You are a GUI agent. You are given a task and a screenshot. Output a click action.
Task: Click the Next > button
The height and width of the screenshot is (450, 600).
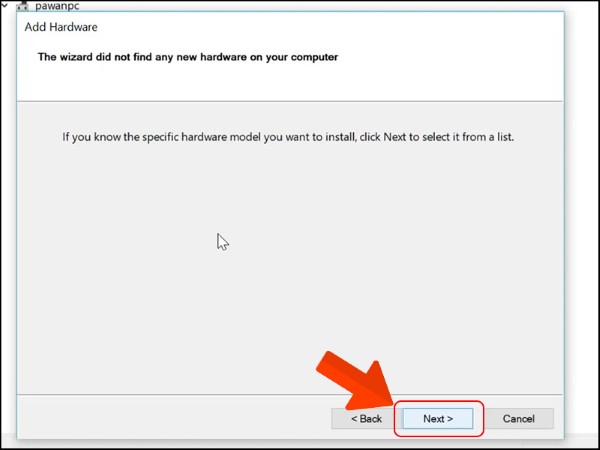pyautogui.click(x=438, y=419)
